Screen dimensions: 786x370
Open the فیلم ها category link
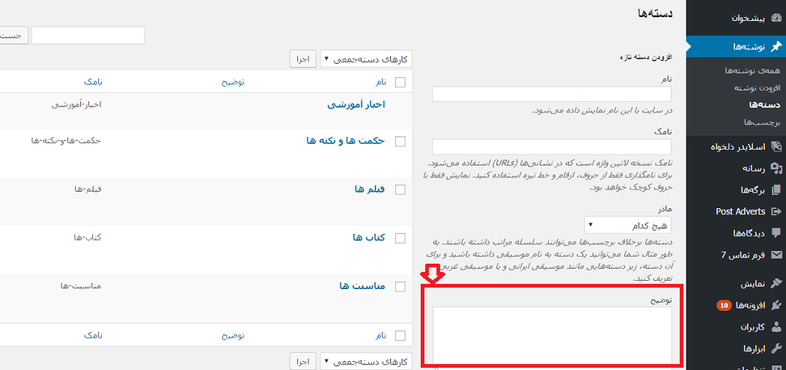tap(369, 189)
